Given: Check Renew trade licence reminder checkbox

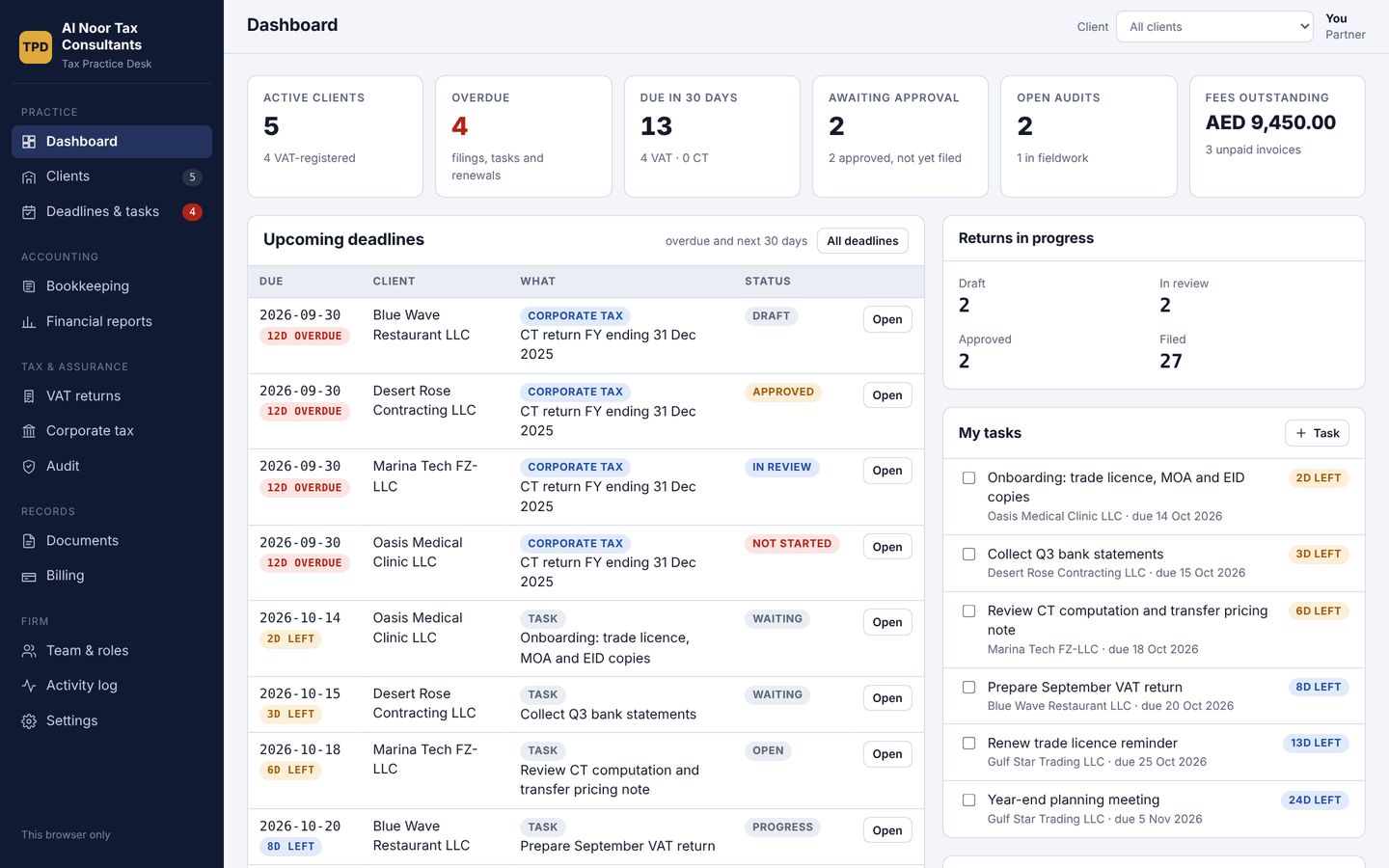Looking at the screenshot, I should pyautogui.click(x=968, y=744).
